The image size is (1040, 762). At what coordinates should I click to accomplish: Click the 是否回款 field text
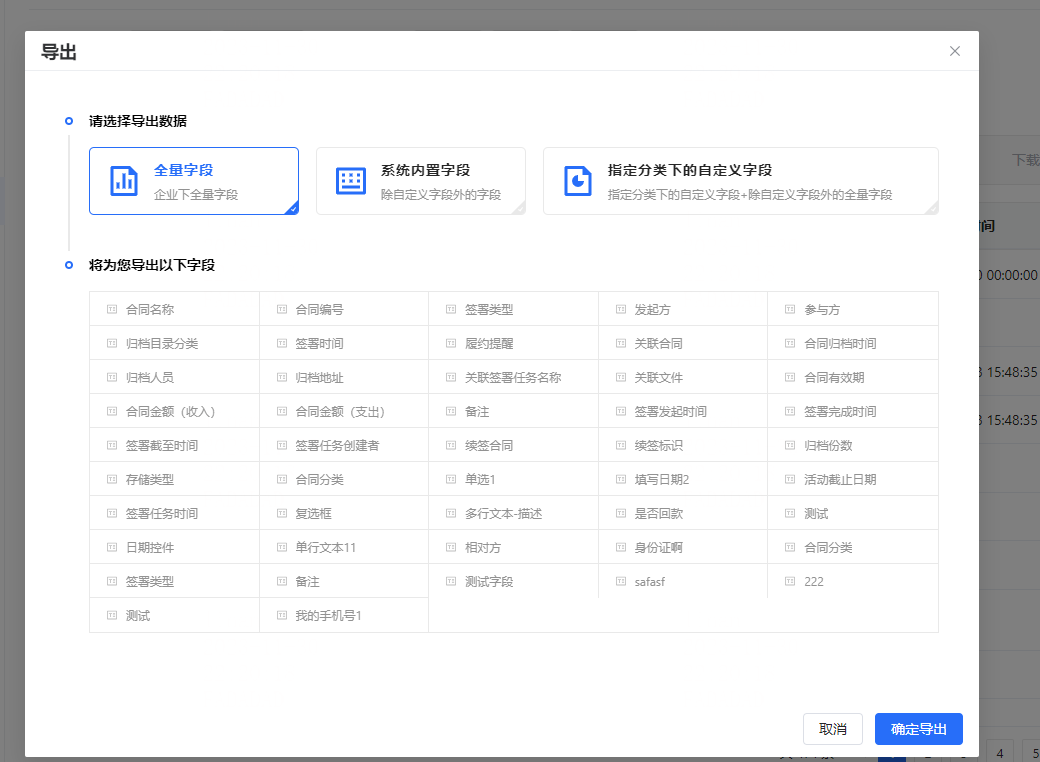(659, 513)
